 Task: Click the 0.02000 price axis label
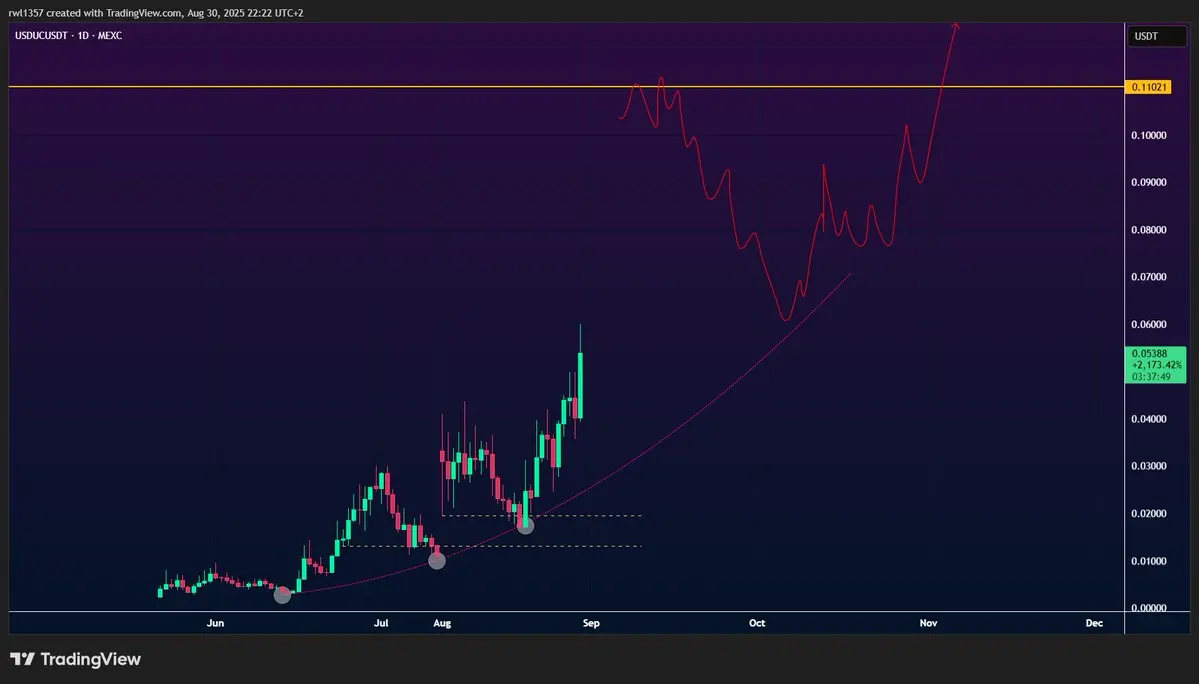coord(1149,514)
